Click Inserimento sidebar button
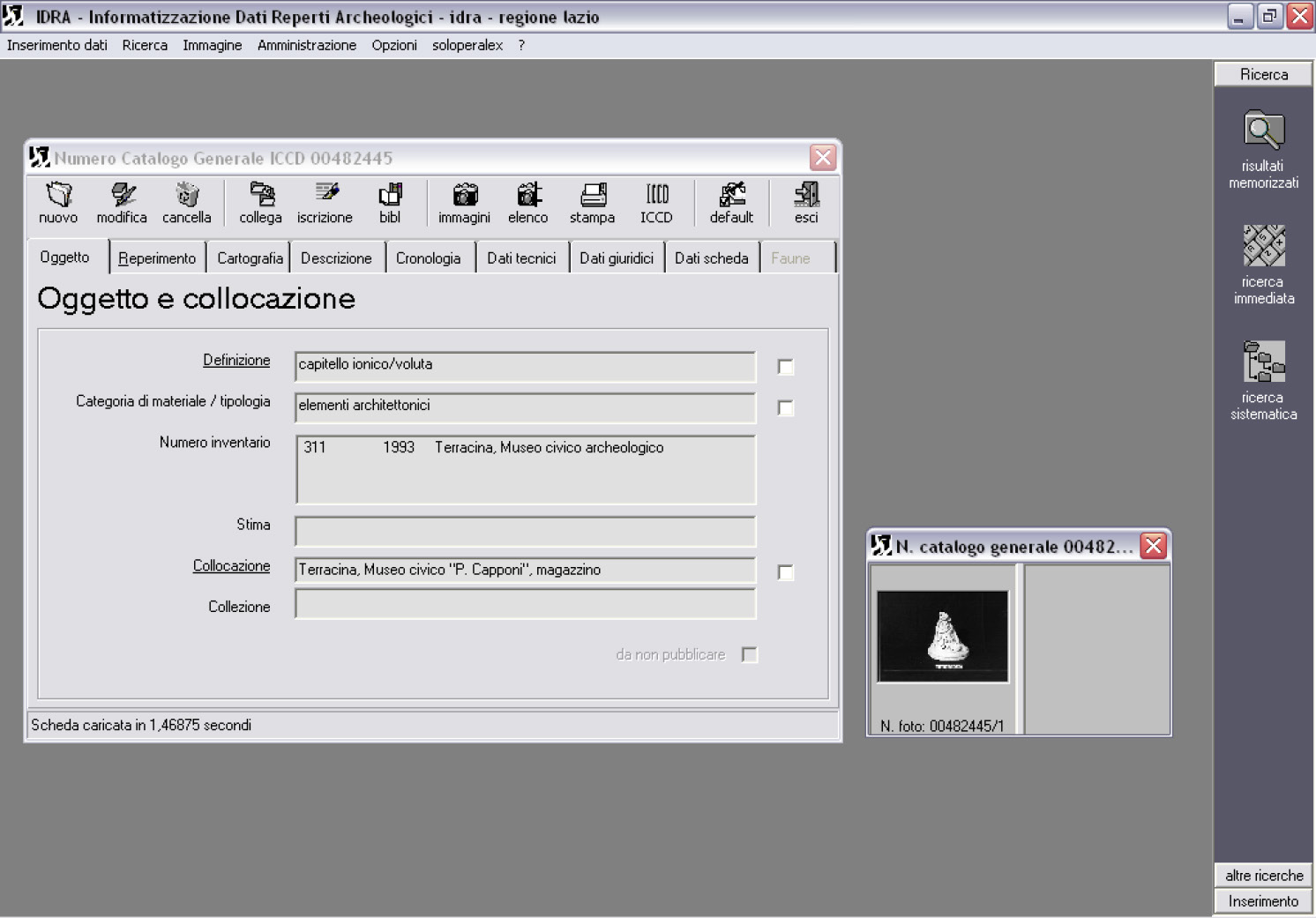 coord(1264,900)
